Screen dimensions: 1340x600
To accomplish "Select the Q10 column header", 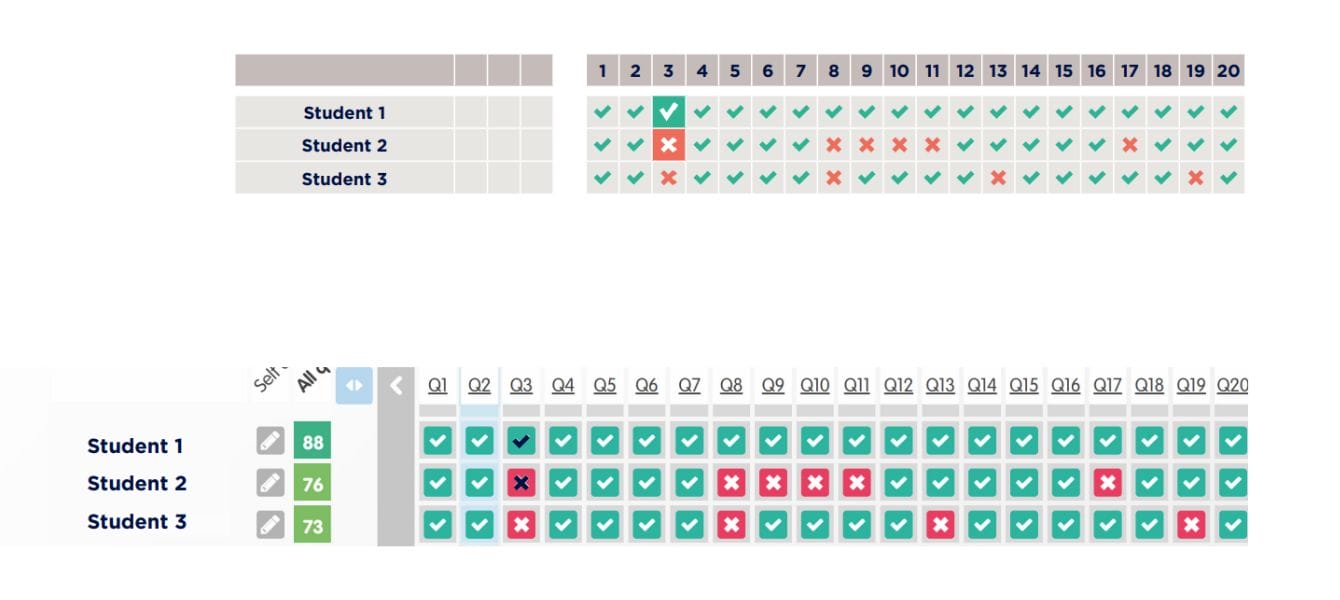I will 815,385.
